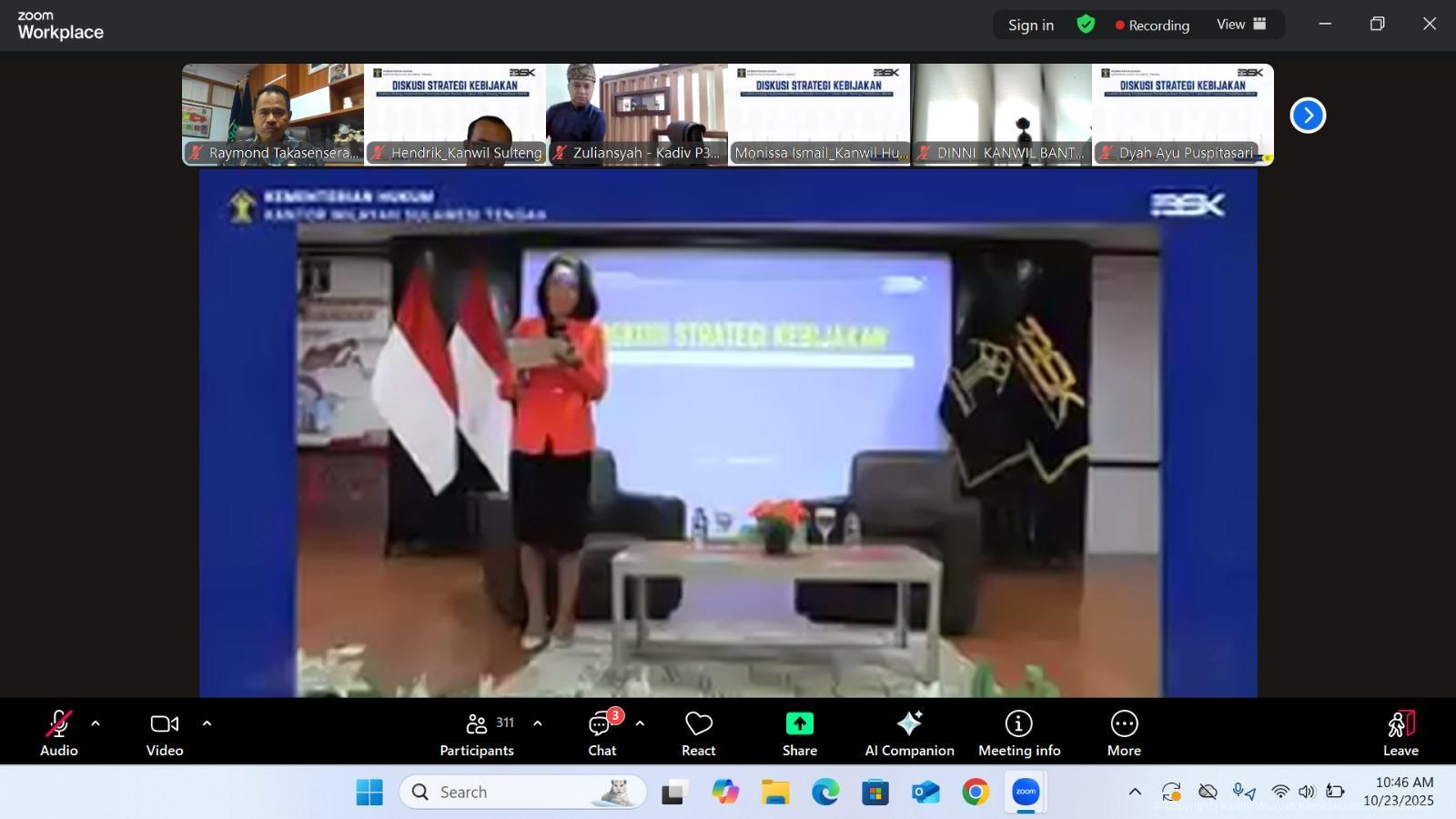
Task: Open the View layout menu
Action: click(1241, 25)
